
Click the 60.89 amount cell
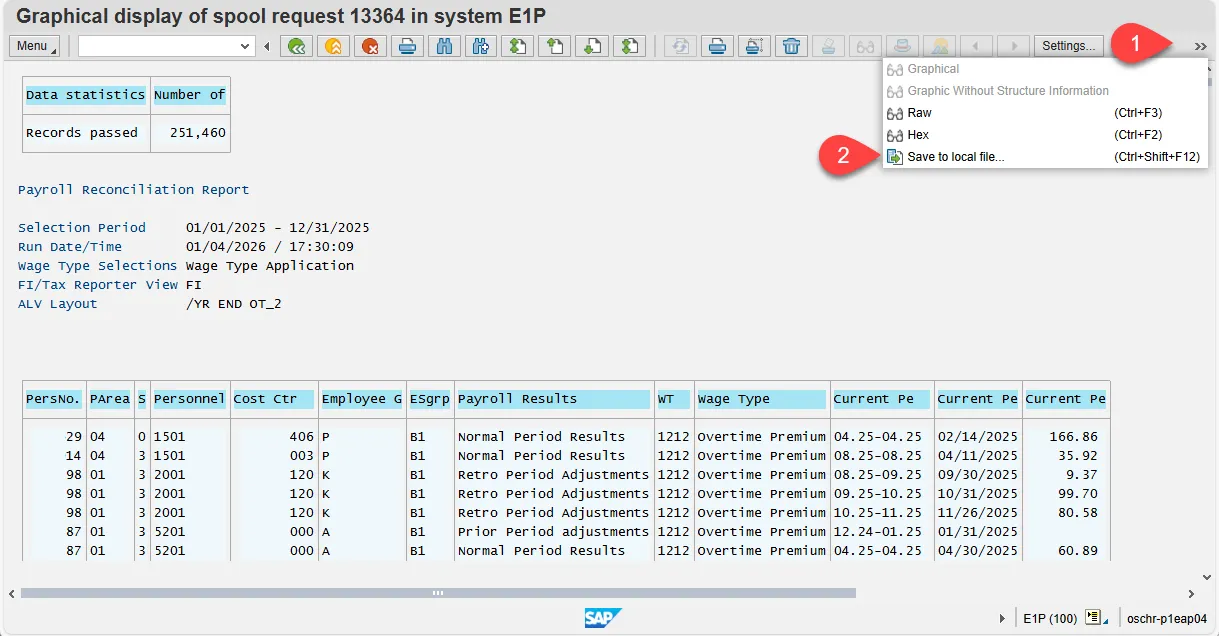click(1078, 551)
